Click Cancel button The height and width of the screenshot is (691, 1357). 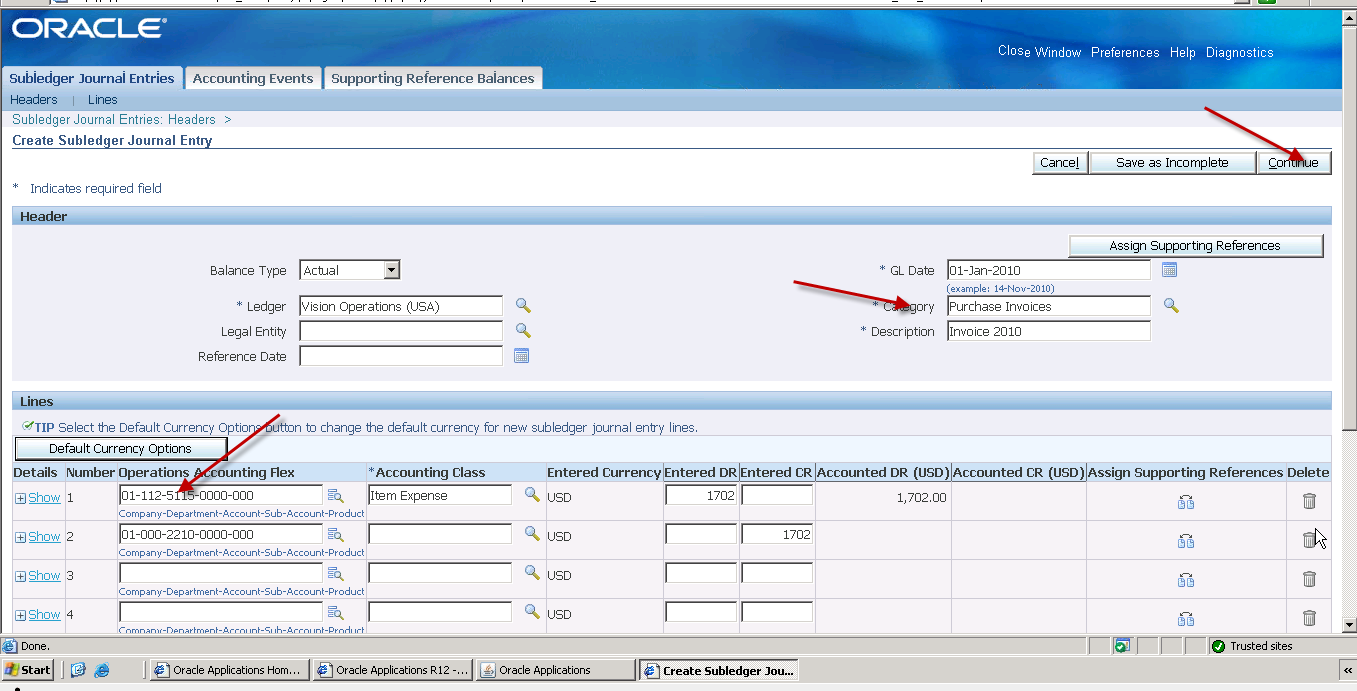coord(1060,163)
